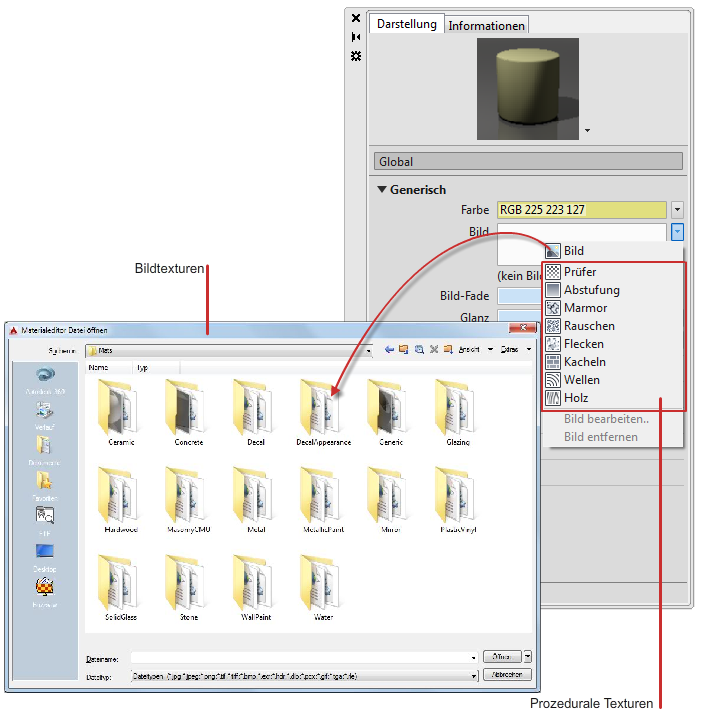Open FTP location in sidebar
The width and height of the screenshot is (701, 713).
[45, 521]
